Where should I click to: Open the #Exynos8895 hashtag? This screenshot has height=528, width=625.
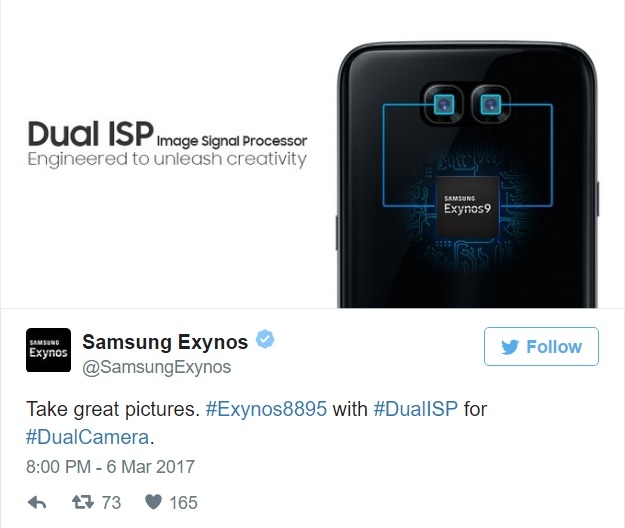(266, 409)
